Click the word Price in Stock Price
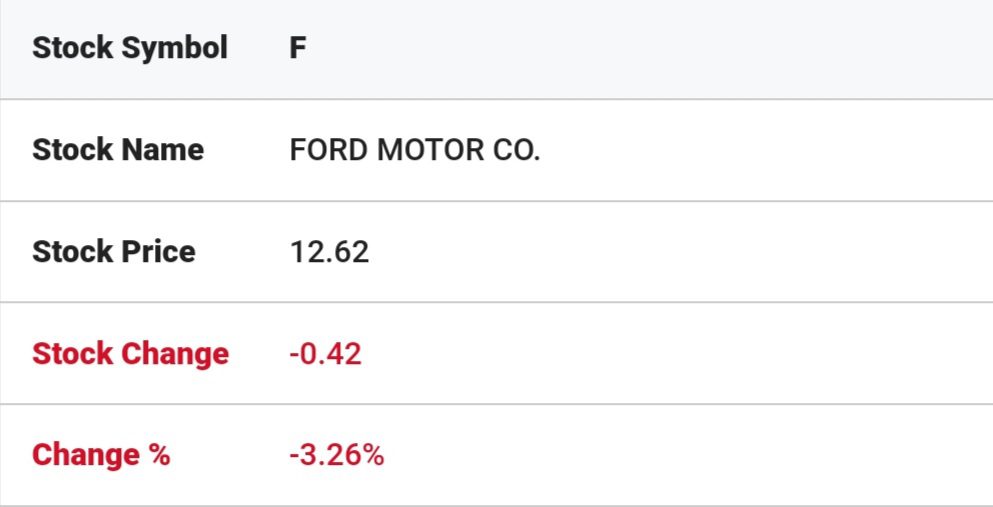The width and height of the screenshot is (993, 507). point(159,252)
